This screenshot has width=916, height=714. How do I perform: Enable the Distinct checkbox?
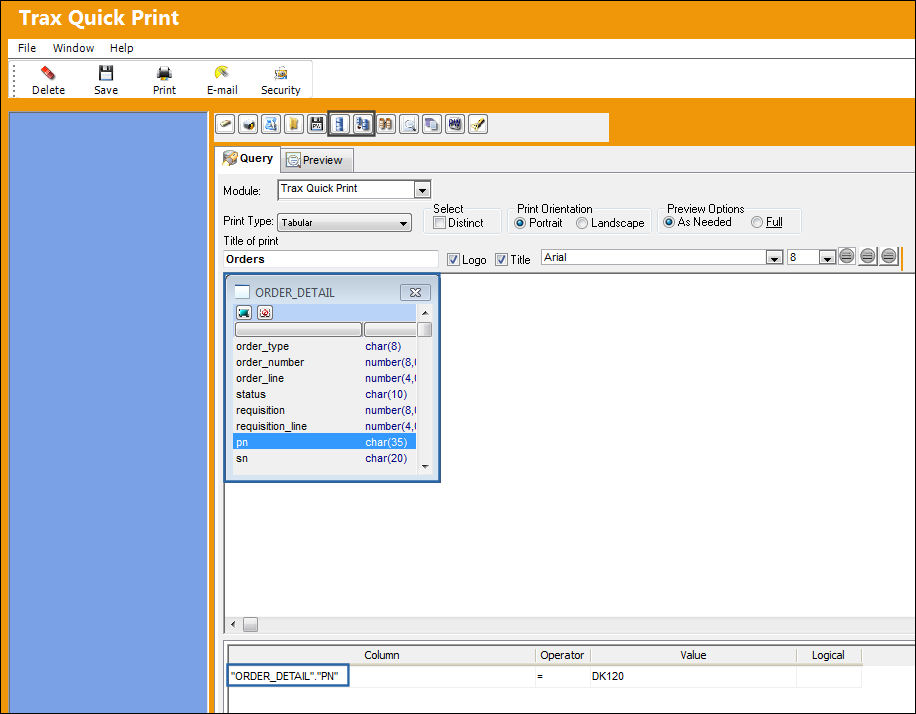[x=439, y=223]
